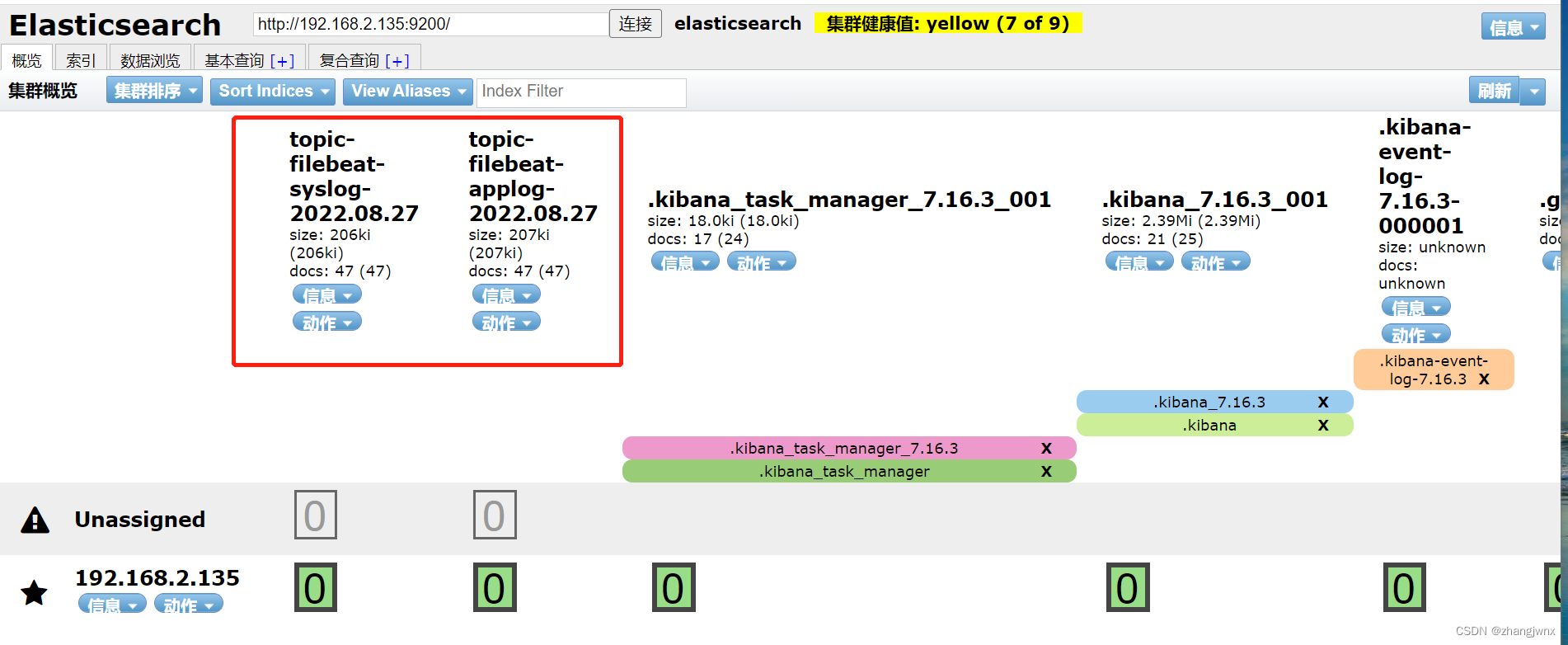Click the .kibana_7.16.3_001 index name
This screenshot has width=1568, height=645.
(x=1214, y=200)
